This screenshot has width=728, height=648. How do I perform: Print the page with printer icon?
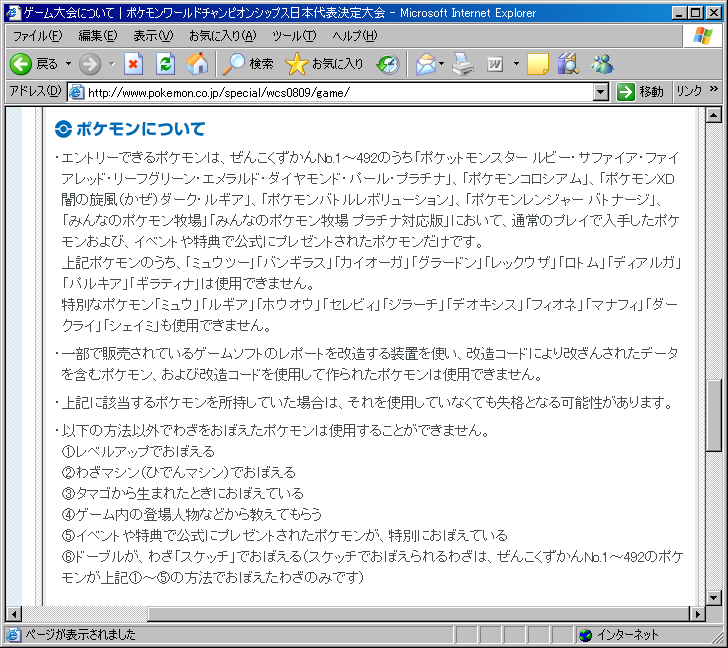(463, 64)
